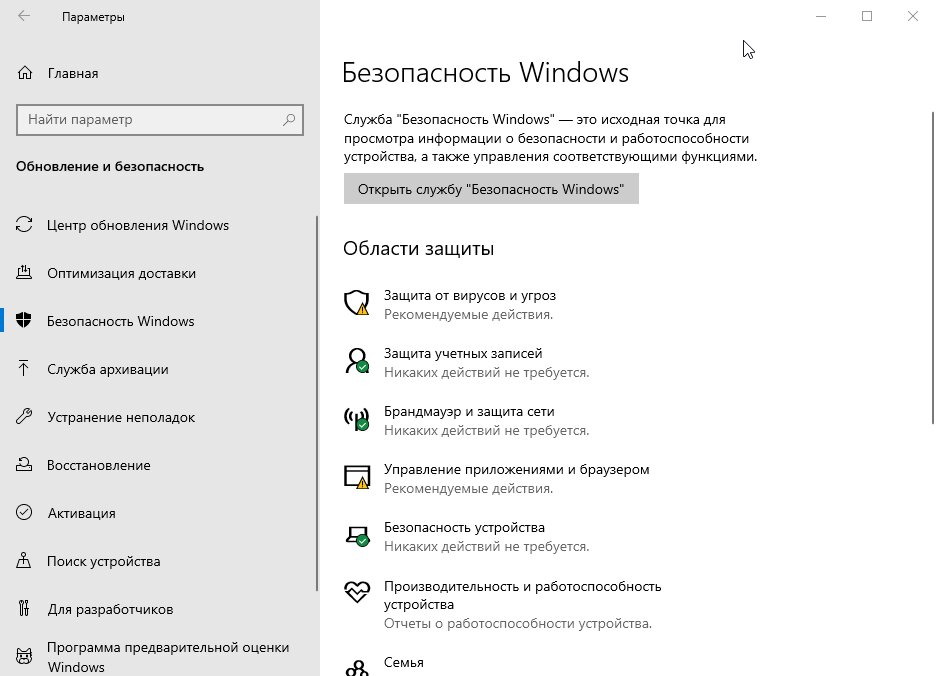Click the firewall antenna icon
Viewport: 936px width, 676px height.
pos(357,419)
